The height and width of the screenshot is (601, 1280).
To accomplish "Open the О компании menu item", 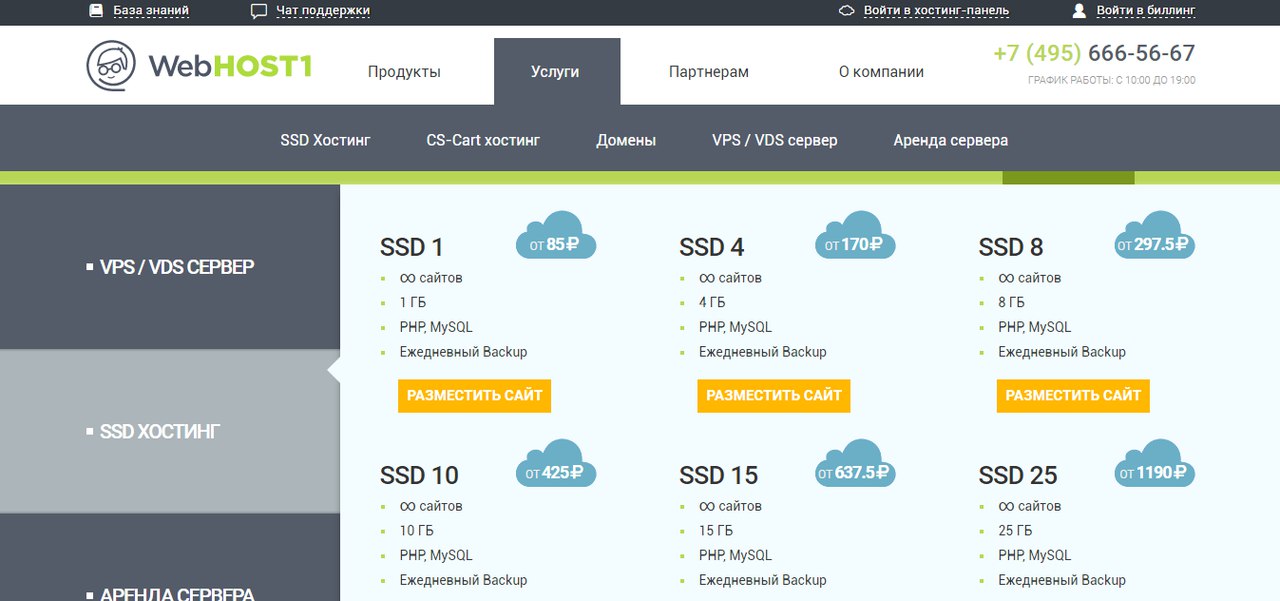I will point(881,72).
